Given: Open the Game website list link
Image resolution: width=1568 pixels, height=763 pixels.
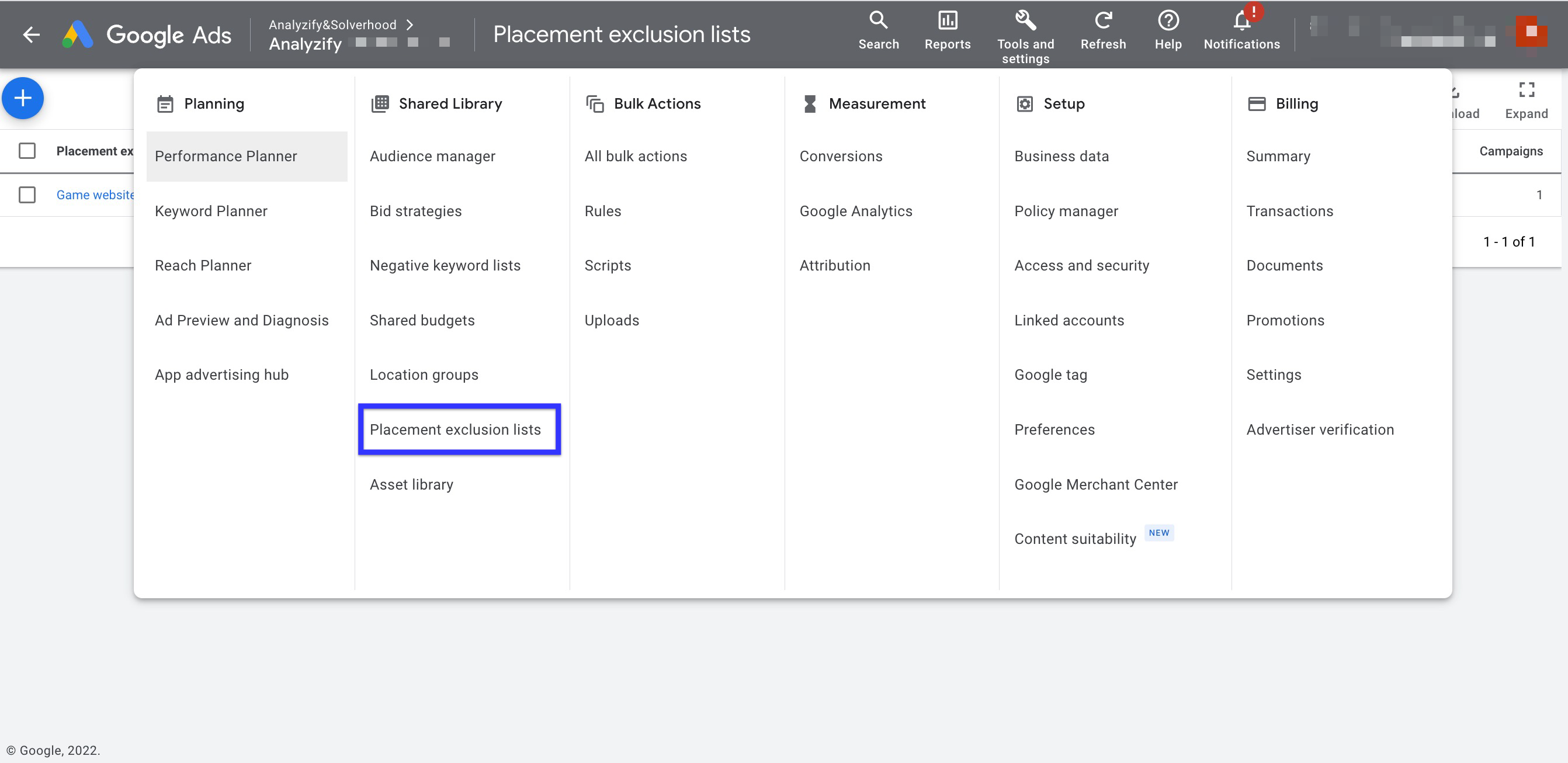Looking at the screenshot, I should [95, 195].
